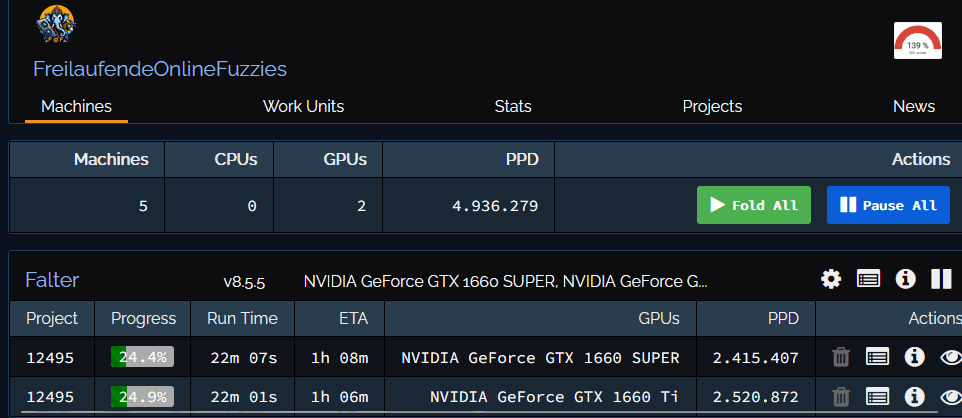Click the 24.9% progress bar
The height and width of the screenshot is (418, 962).
pyautogui.click(x=142, y=397)
